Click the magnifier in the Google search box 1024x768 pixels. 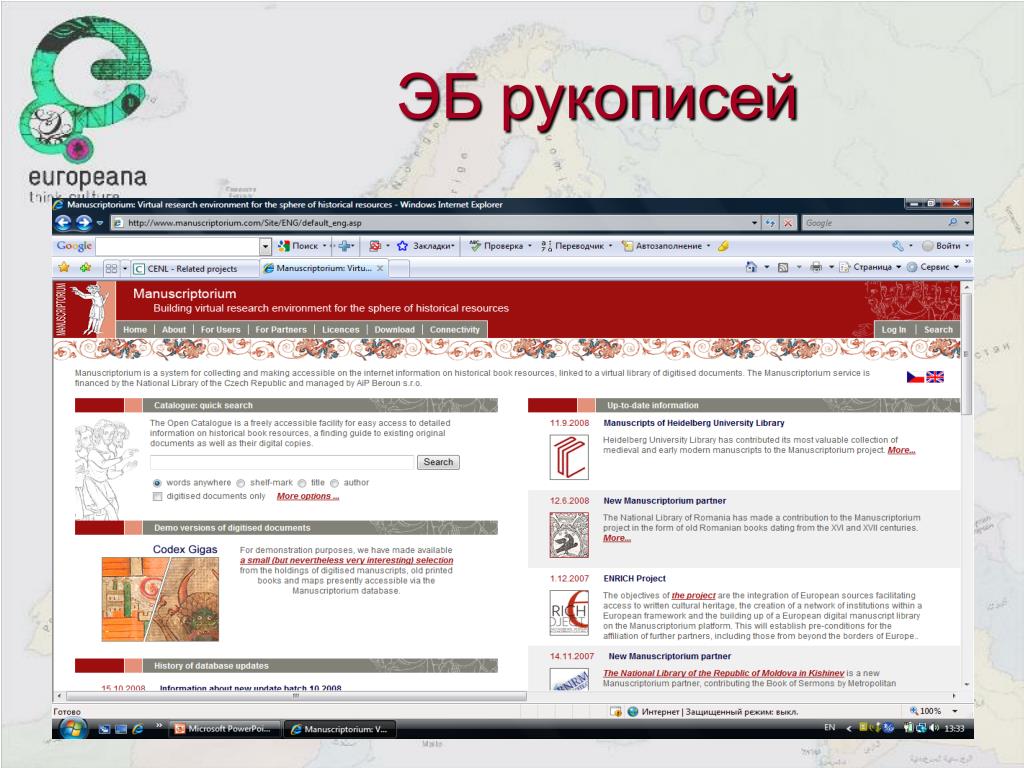(x=953, y=223)
